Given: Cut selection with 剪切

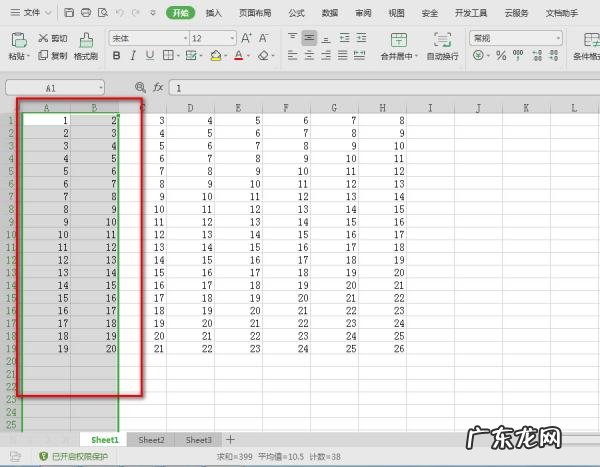Looking at the screenshot, I should tap(53, 38).
